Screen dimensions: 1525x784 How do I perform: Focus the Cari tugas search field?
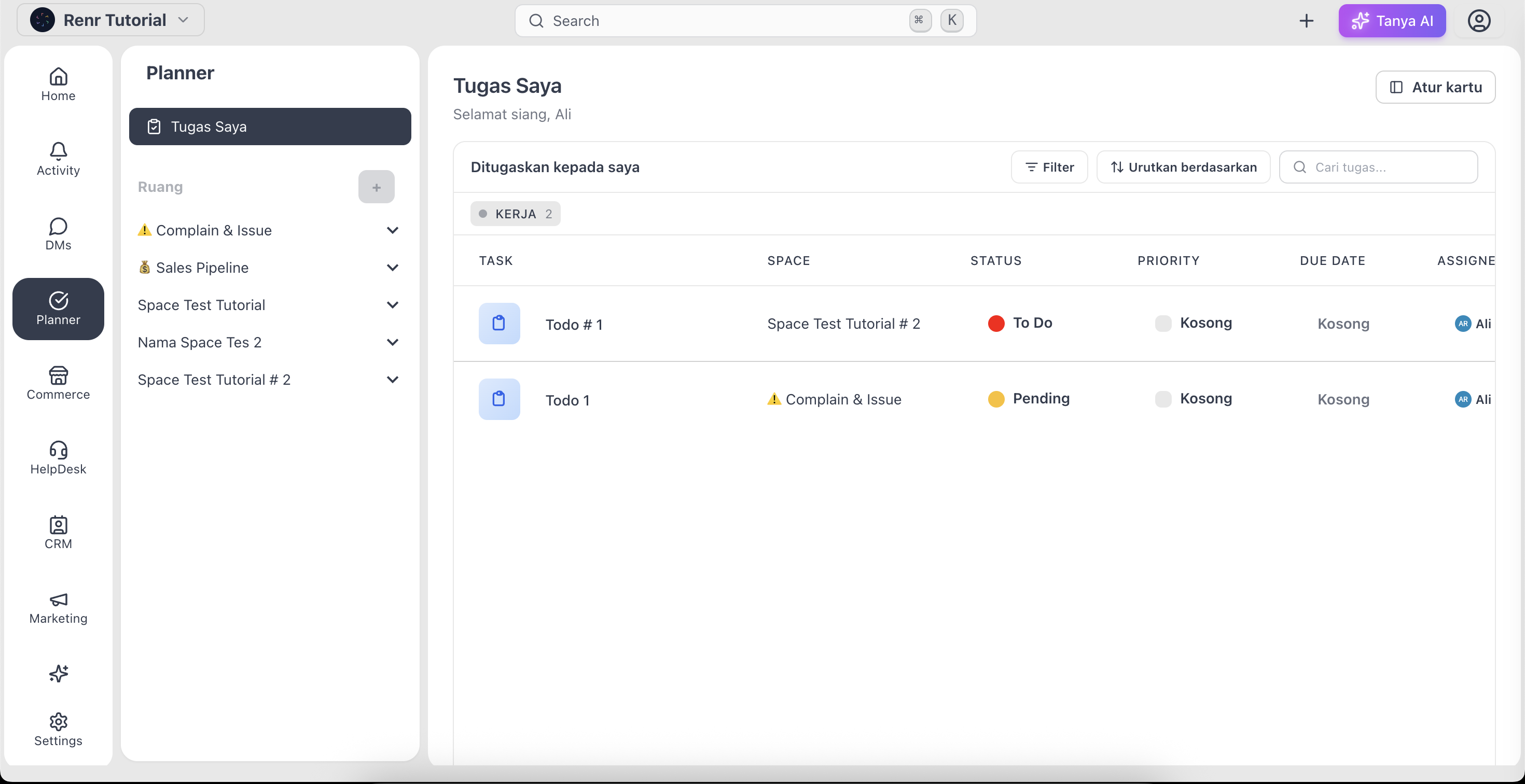tap(1378, 167)
